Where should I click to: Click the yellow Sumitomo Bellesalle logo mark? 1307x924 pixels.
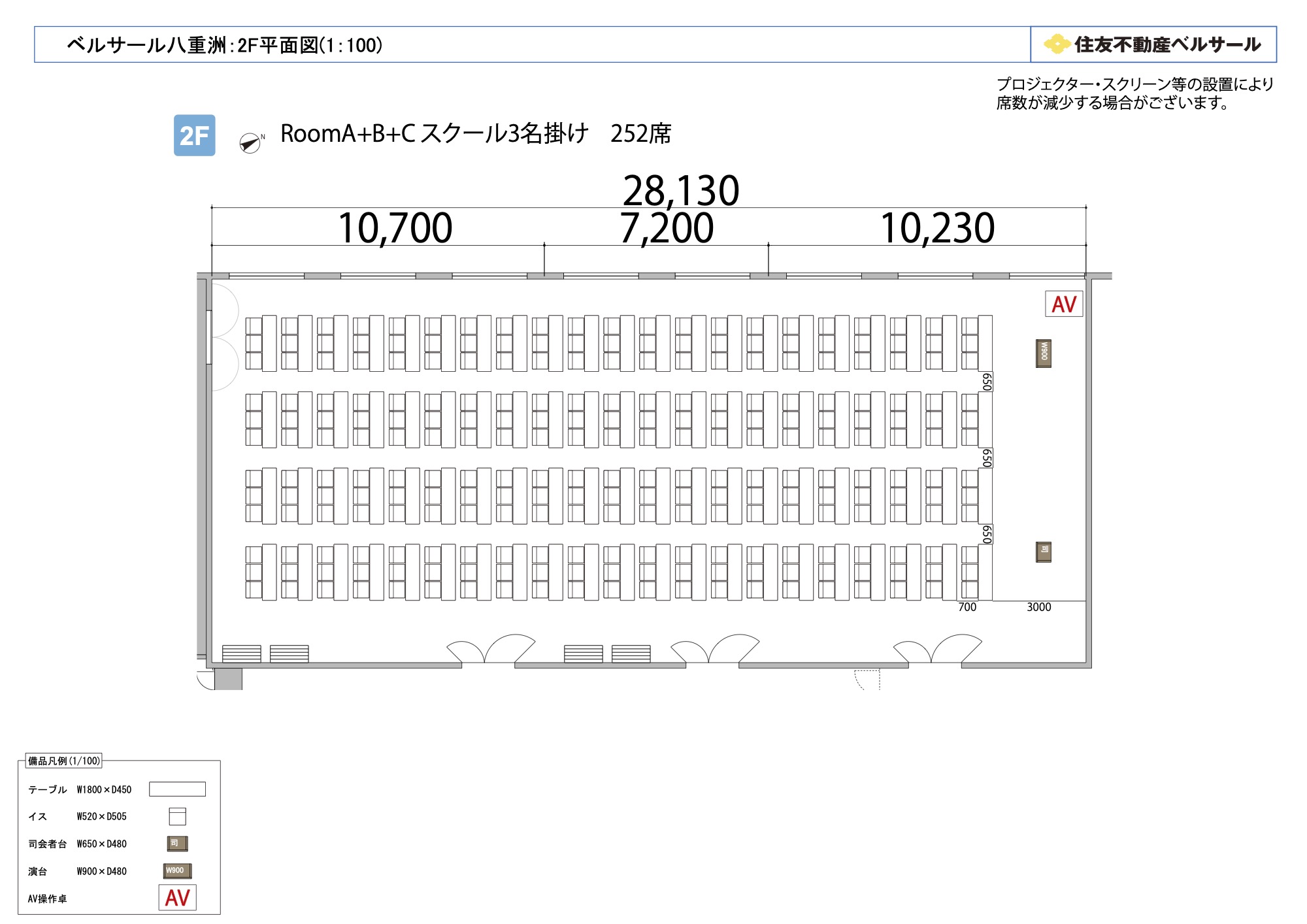click(x=1057, y=44)
